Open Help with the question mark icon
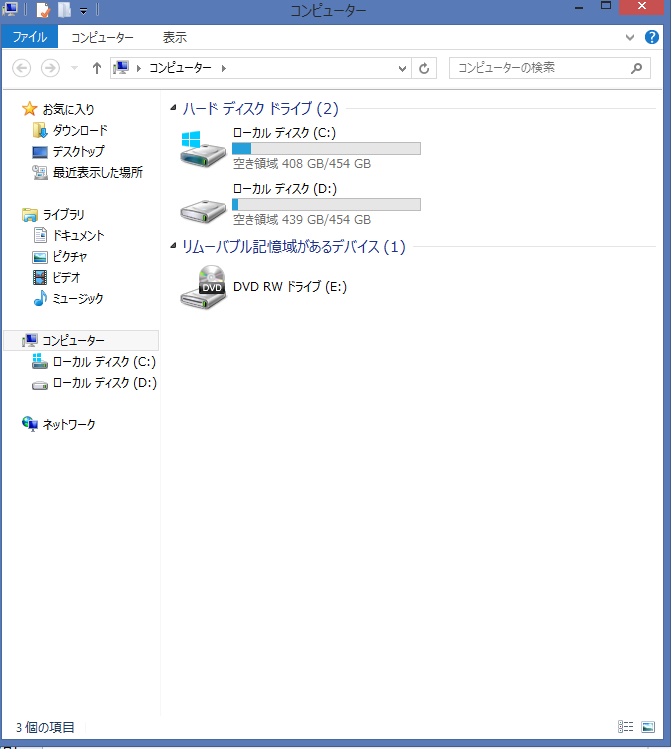671x749 pixels. click(x=651, y=37)
